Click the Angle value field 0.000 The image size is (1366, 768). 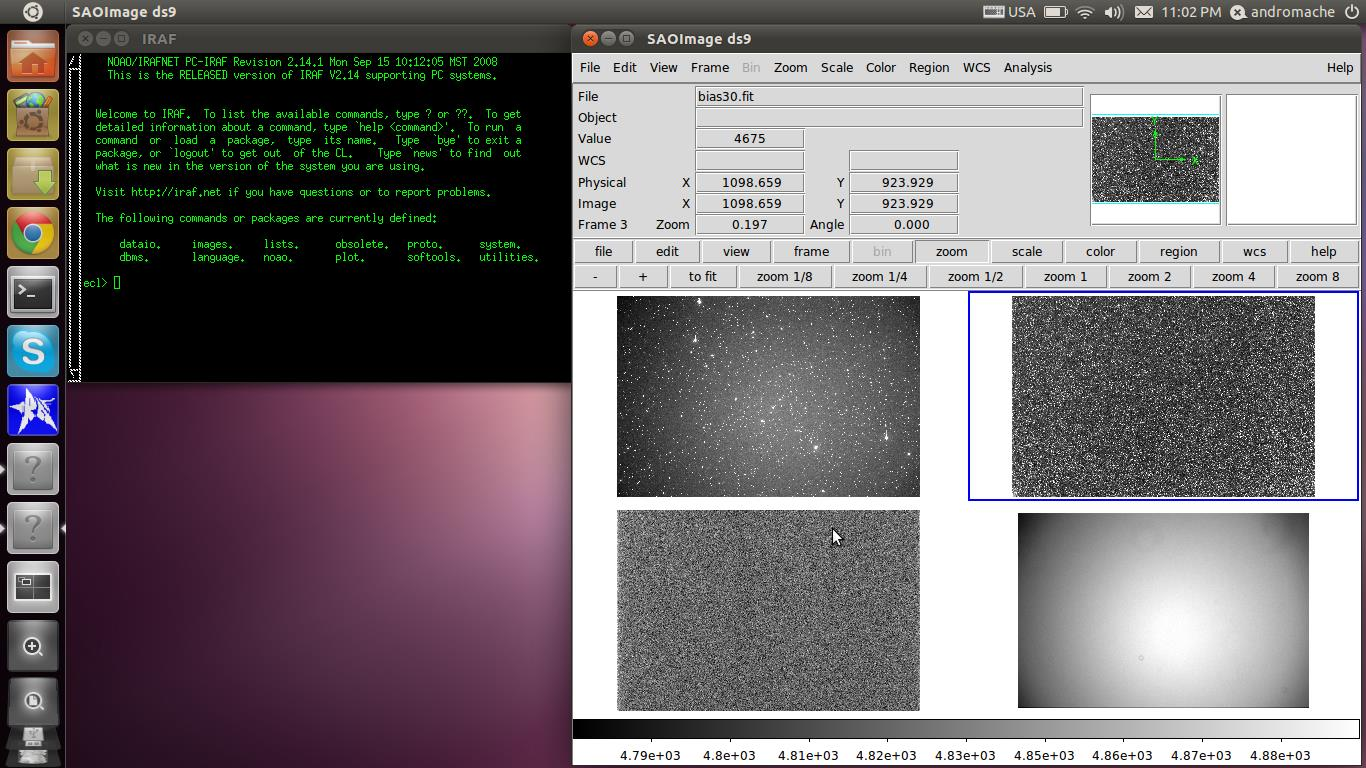[903, 224]
